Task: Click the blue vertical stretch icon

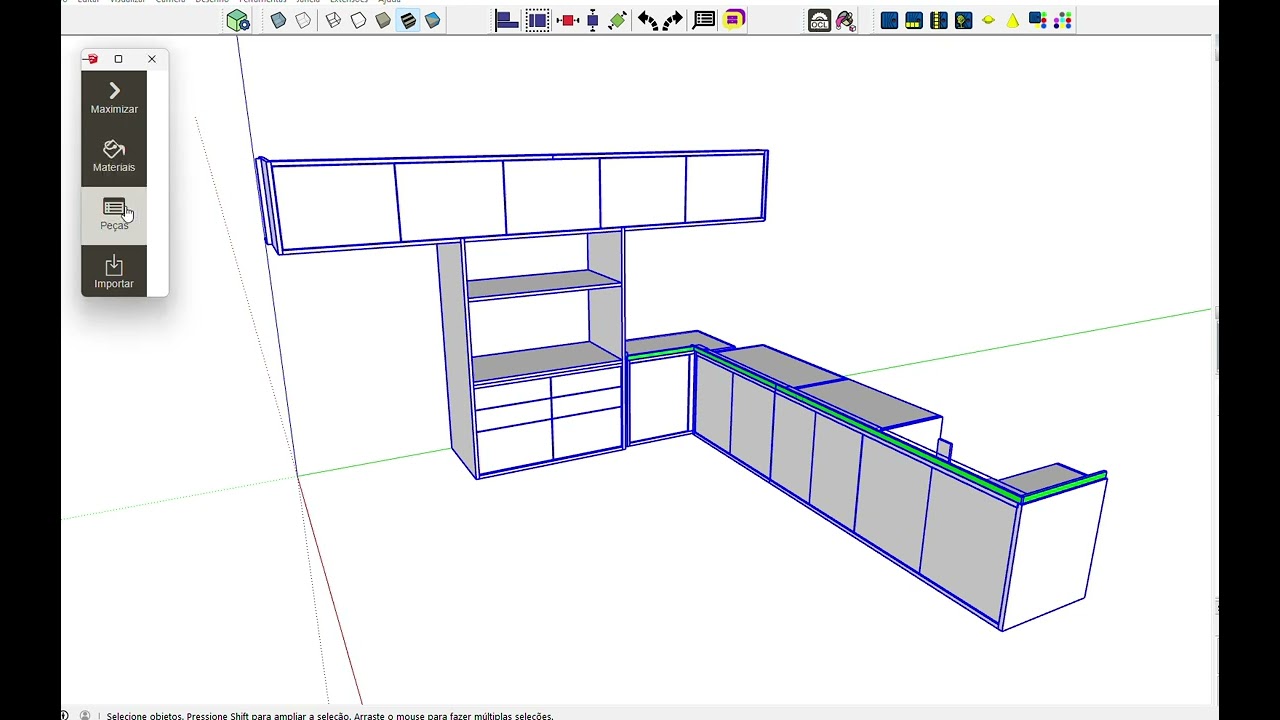Action: [x=593, y=20]
